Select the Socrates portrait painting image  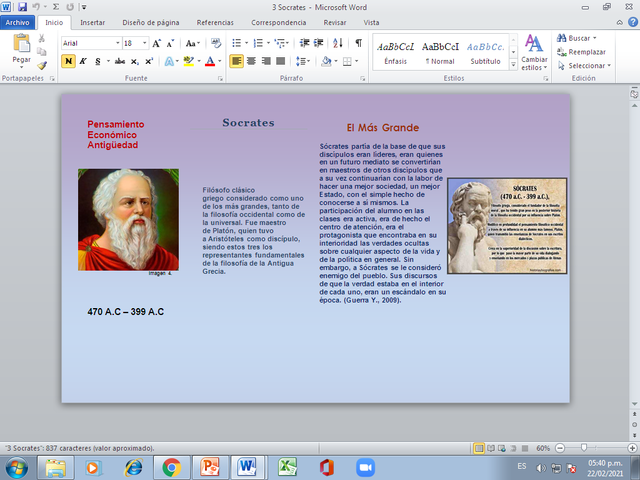coord(128,220)
